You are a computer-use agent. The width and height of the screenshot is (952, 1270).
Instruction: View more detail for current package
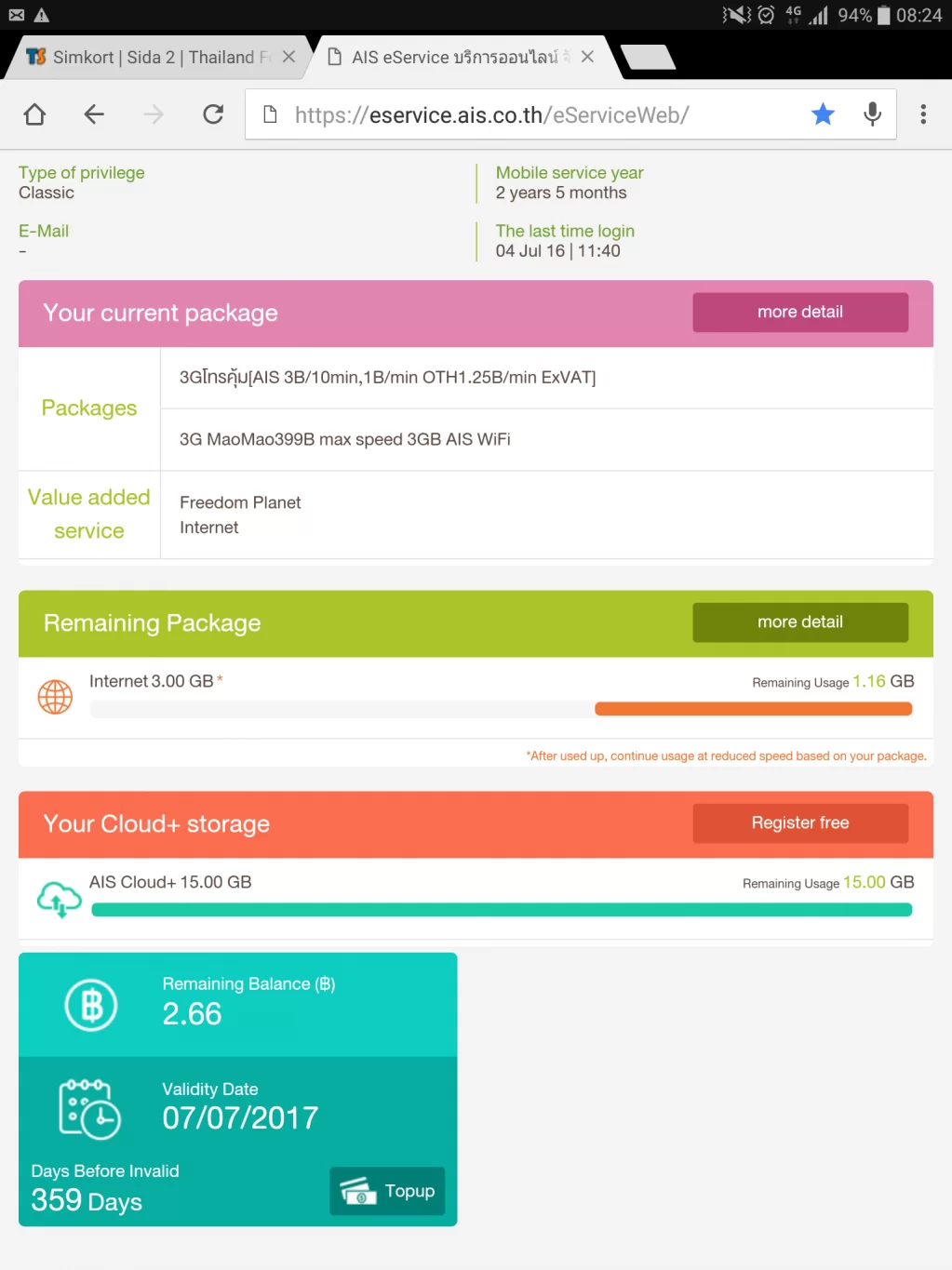pyautogui.click(x=800, y=313)
